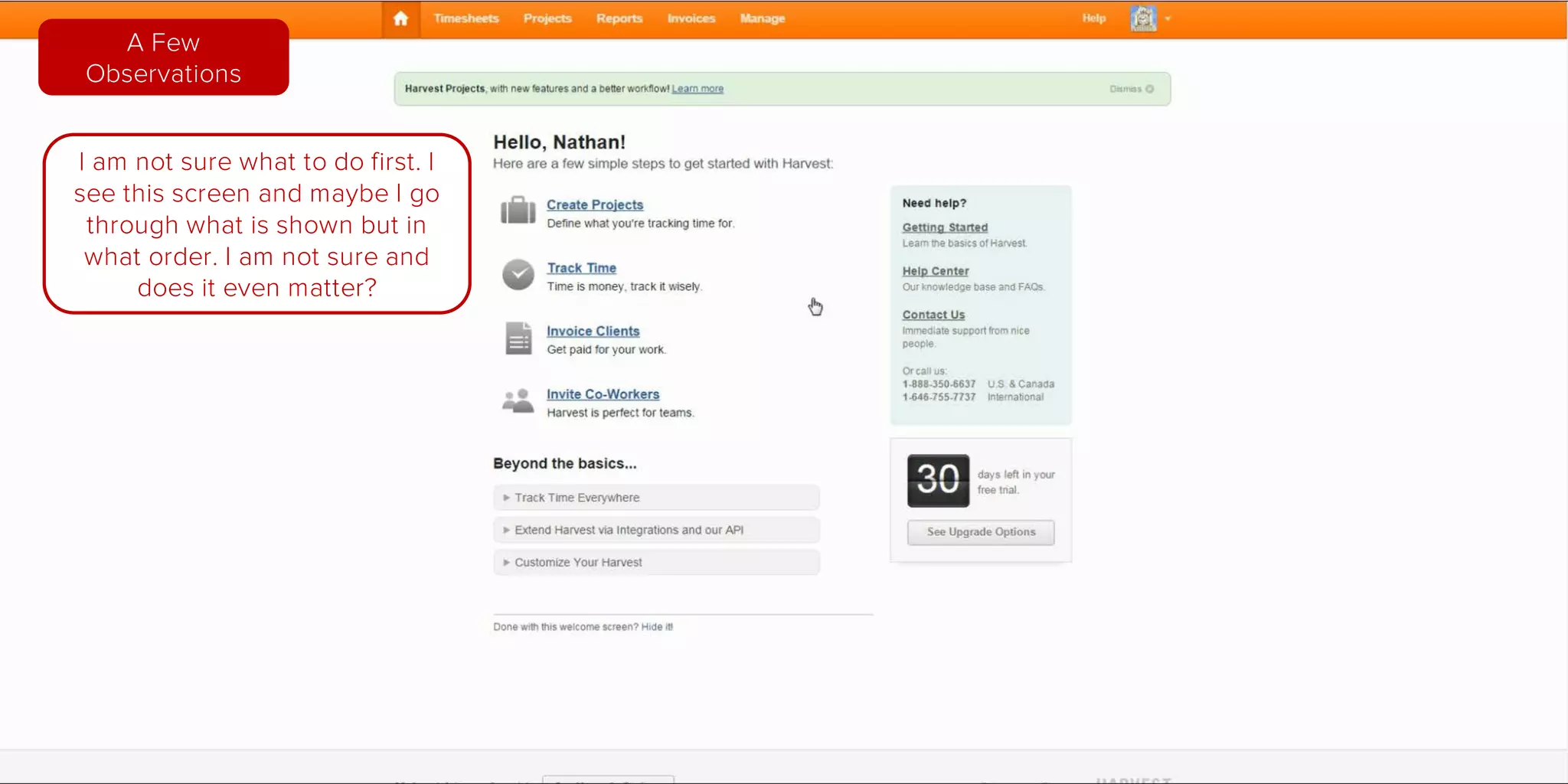The image size is (1568, 784).
Task: Click See Upgrade Options button
Action: click(981, 532)
